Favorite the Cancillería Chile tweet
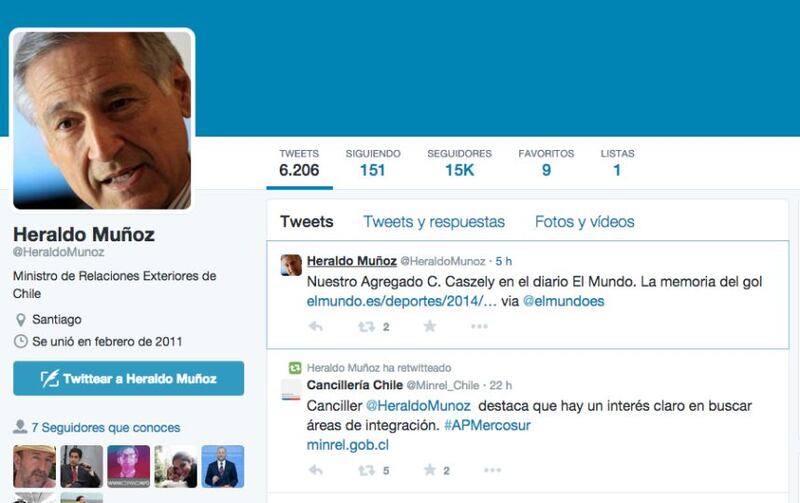Viewport: 800px width, 503px height. (430, 470)
